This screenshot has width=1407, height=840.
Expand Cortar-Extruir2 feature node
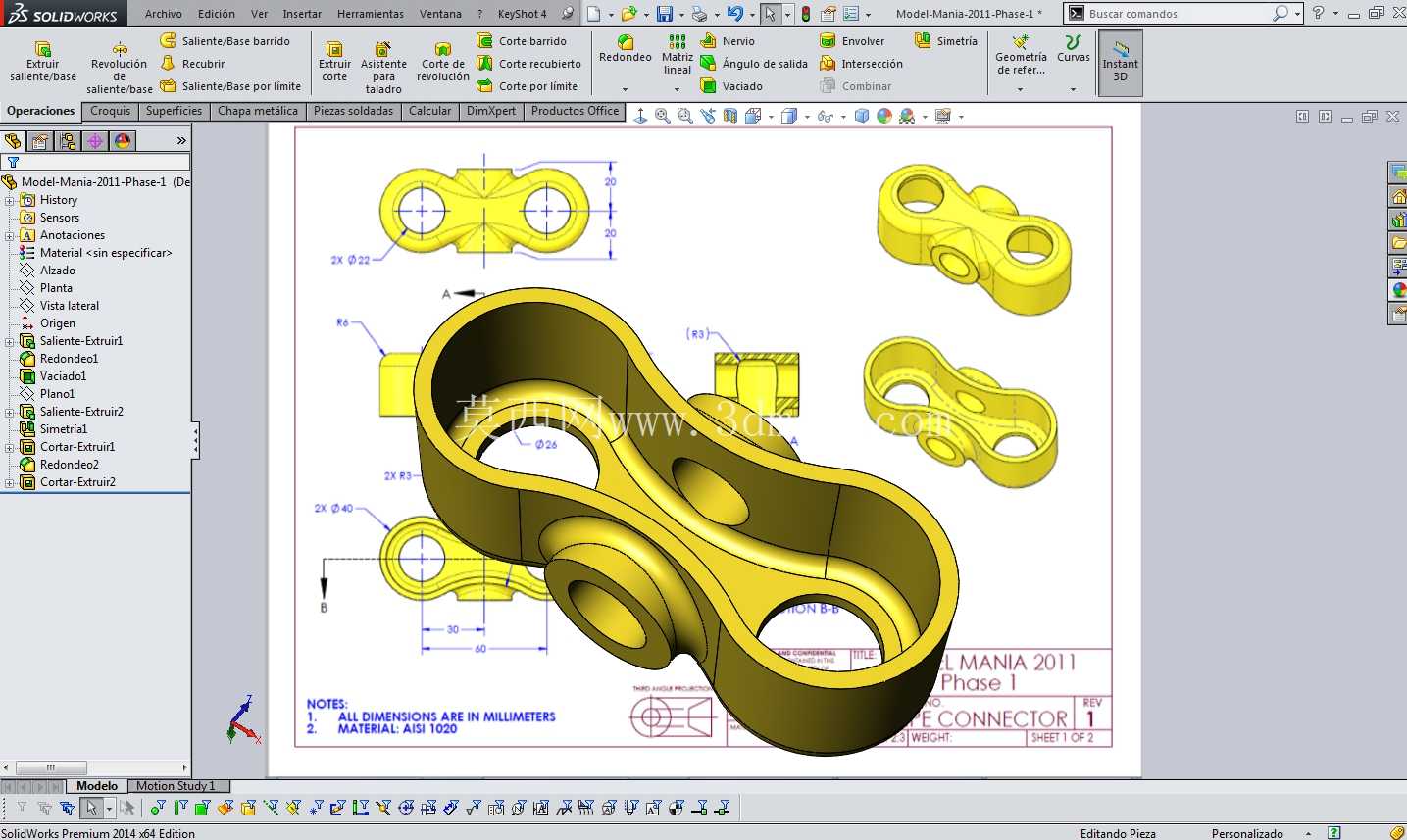click(x=10, y=482)
